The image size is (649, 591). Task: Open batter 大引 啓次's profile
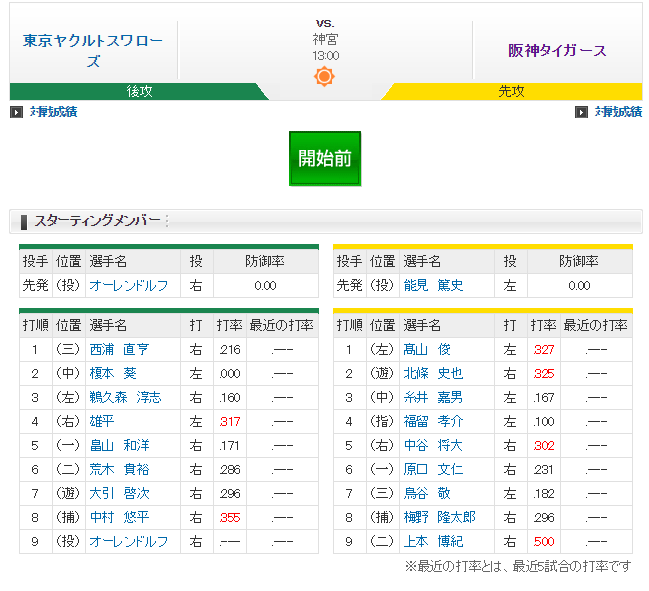pyautogui.click(x=119, y=494)
